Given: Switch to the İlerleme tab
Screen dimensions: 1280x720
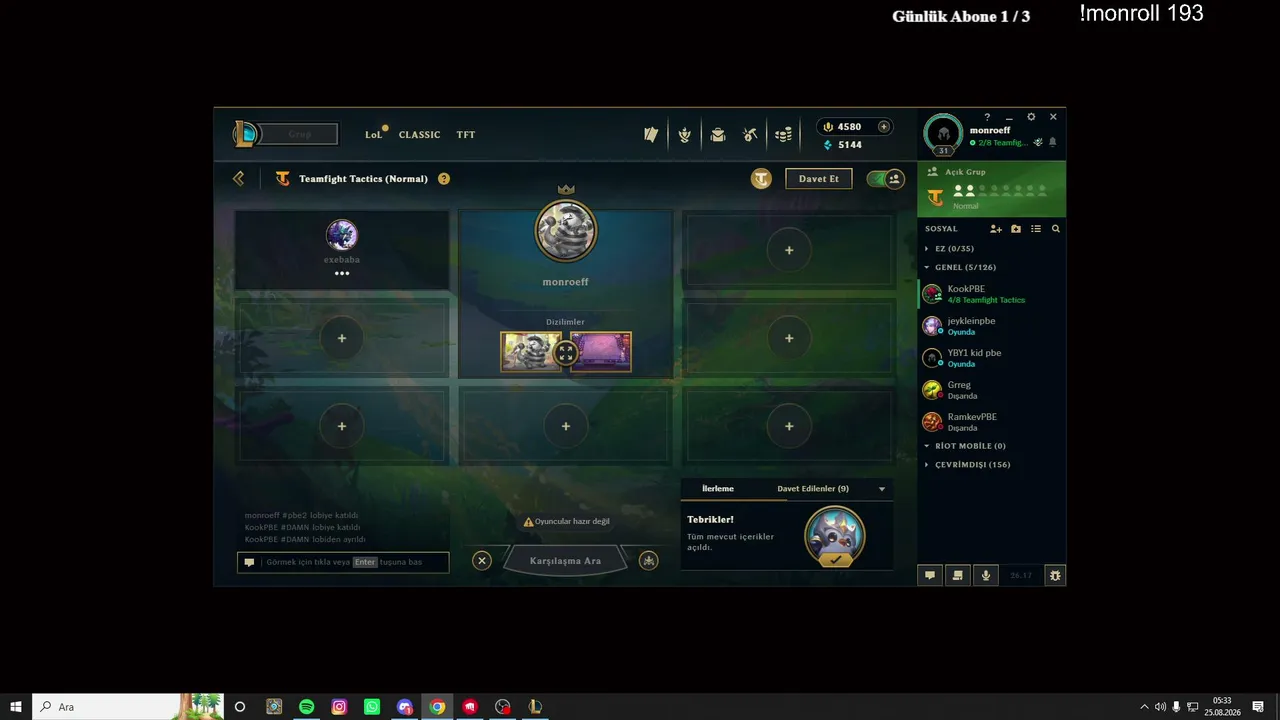Looking at the screenshot, I should (x=718, y=489).
